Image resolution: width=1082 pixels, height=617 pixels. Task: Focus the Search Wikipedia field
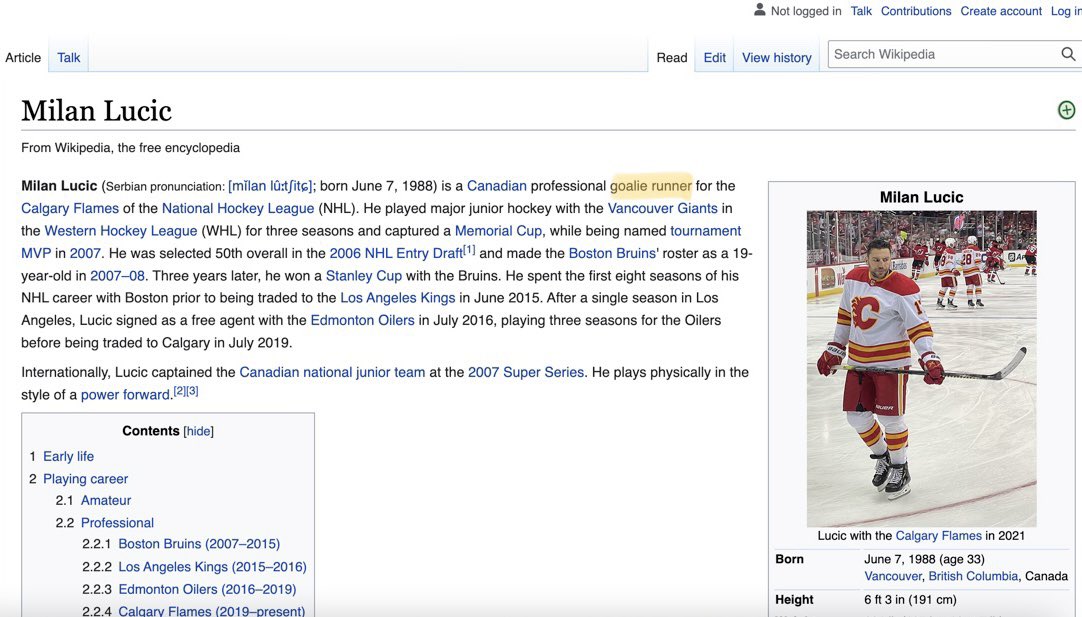tap(943, 54)
